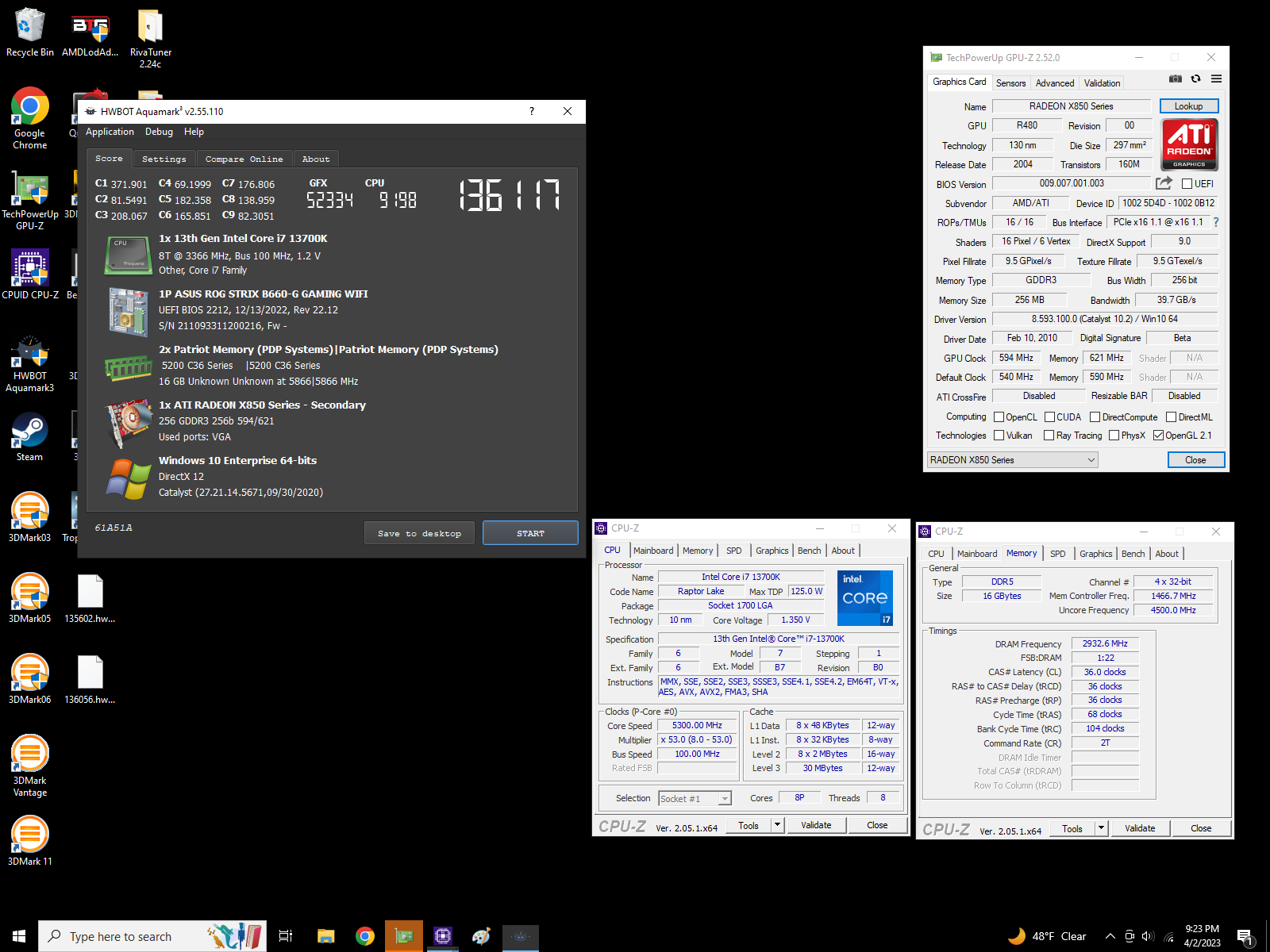The width and height of the screenshot is (1270, 952).
Task: Open the Advanced tab in GPU-Z
Action: point(1055,83)
